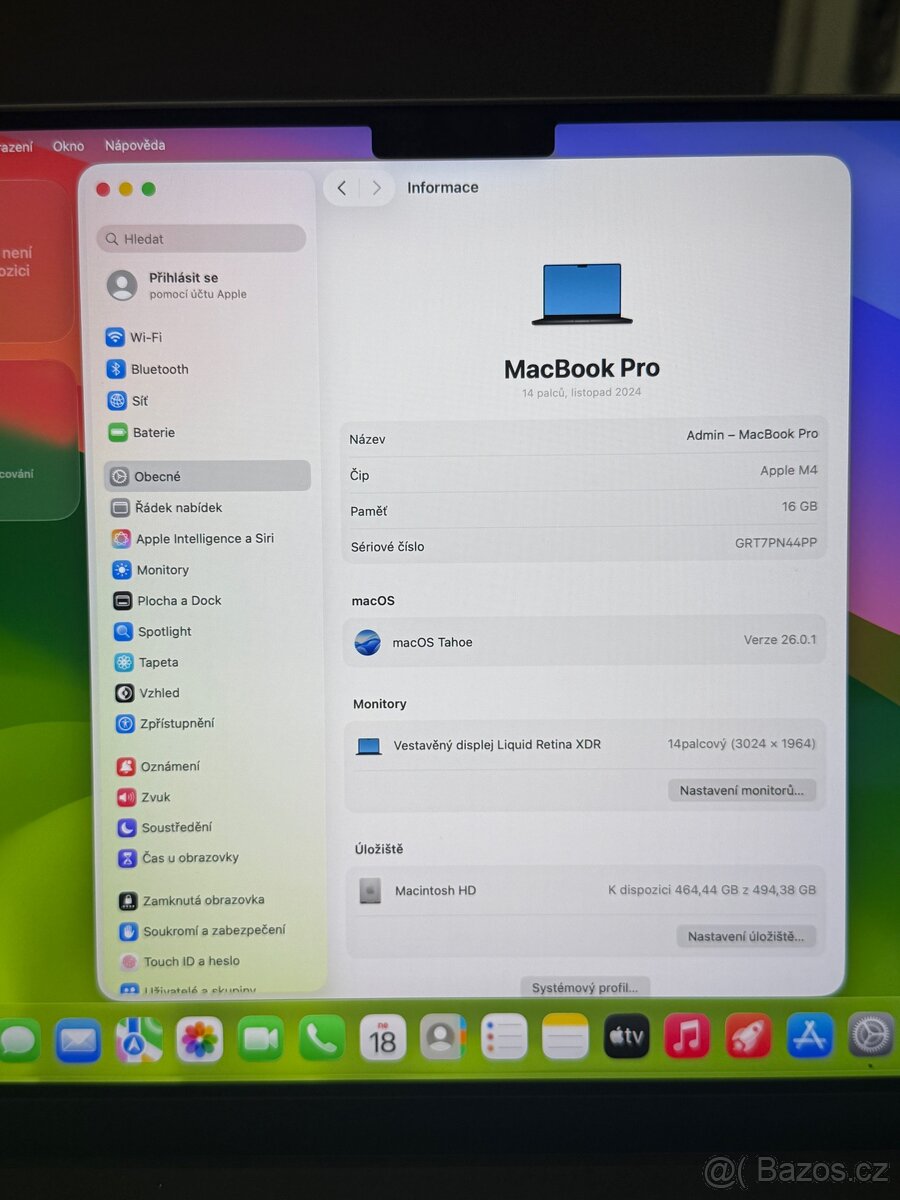Open Touch ID a heslo settings
The width and height of the screenshot is (900, 1200).
[x=181, y=961]
